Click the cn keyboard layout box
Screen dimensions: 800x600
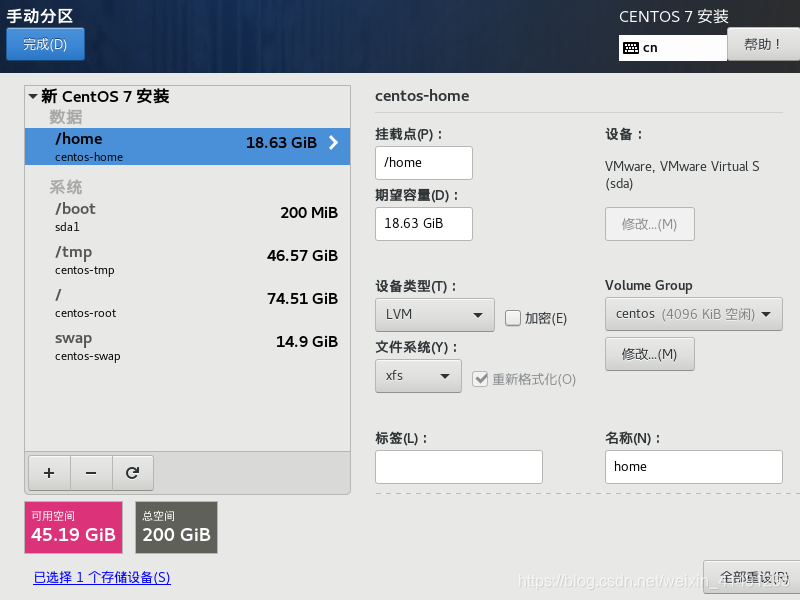click(672, 48)
